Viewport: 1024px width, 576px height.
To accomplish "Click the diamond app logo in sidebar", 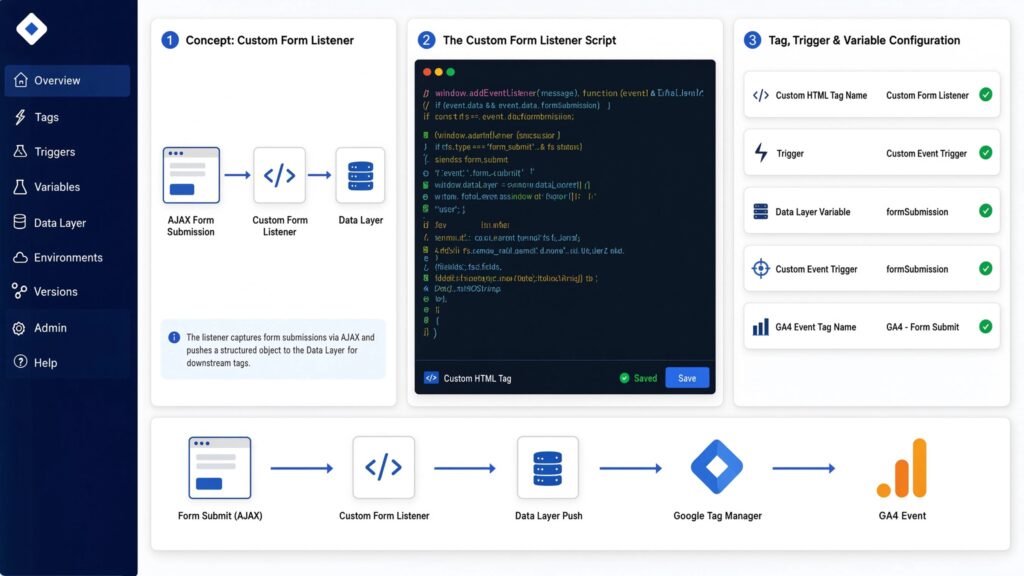I will pos(31,29).
